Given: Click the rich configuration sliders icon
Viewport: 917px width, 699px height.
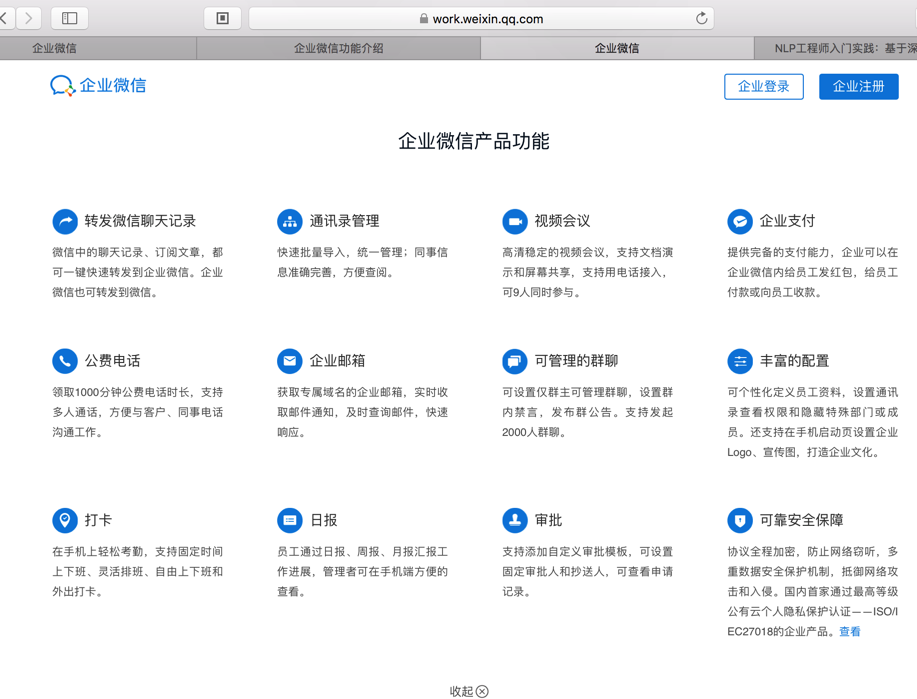Looking at the screenshot, I should pos(740,361).
